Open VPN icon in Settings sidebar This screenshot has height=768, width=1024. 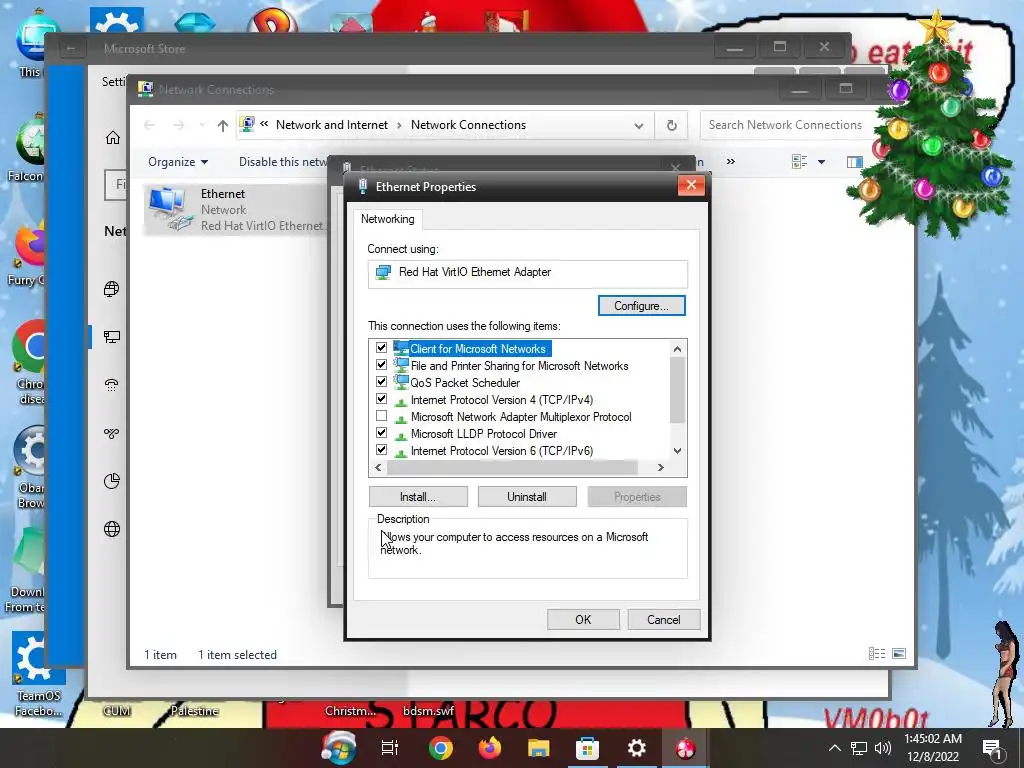point(112,433)
